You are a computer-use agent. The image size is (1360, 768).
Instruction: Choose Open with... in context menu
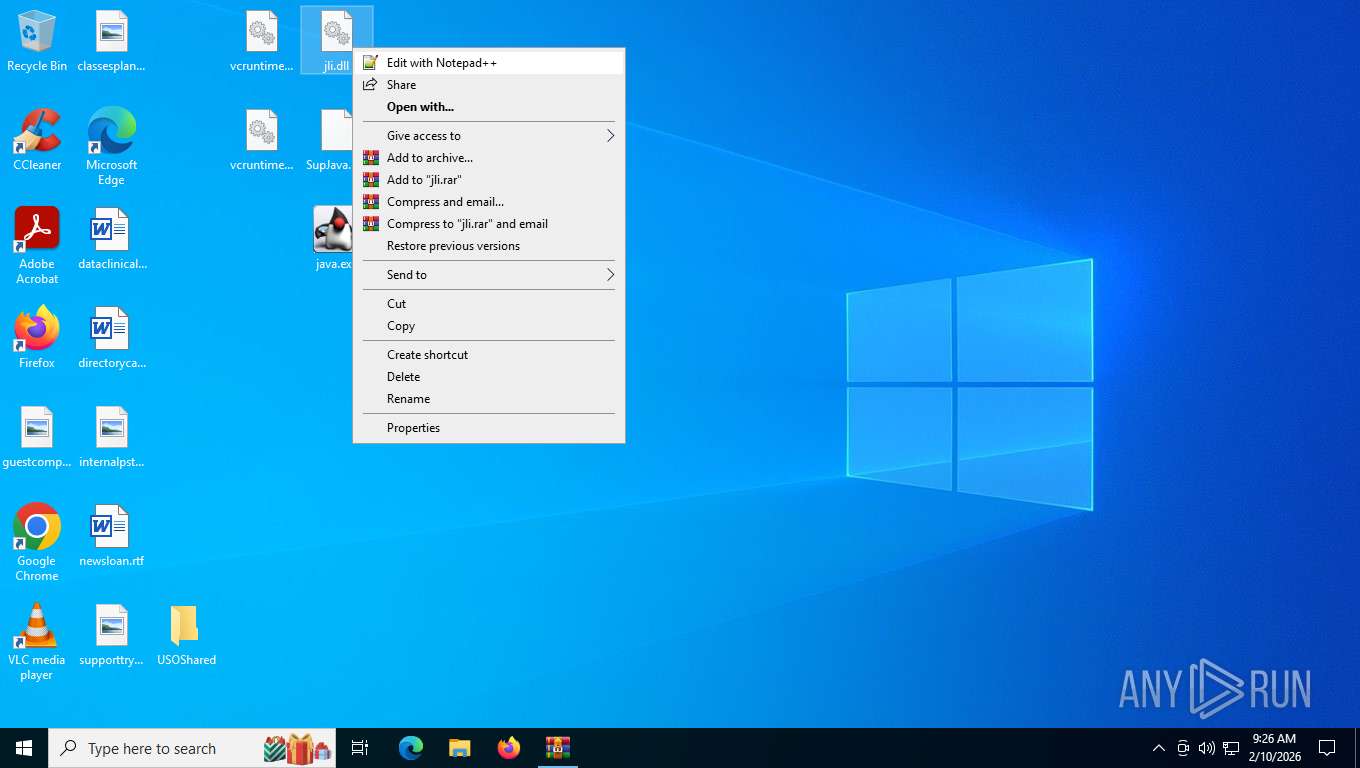pos(489,107)
